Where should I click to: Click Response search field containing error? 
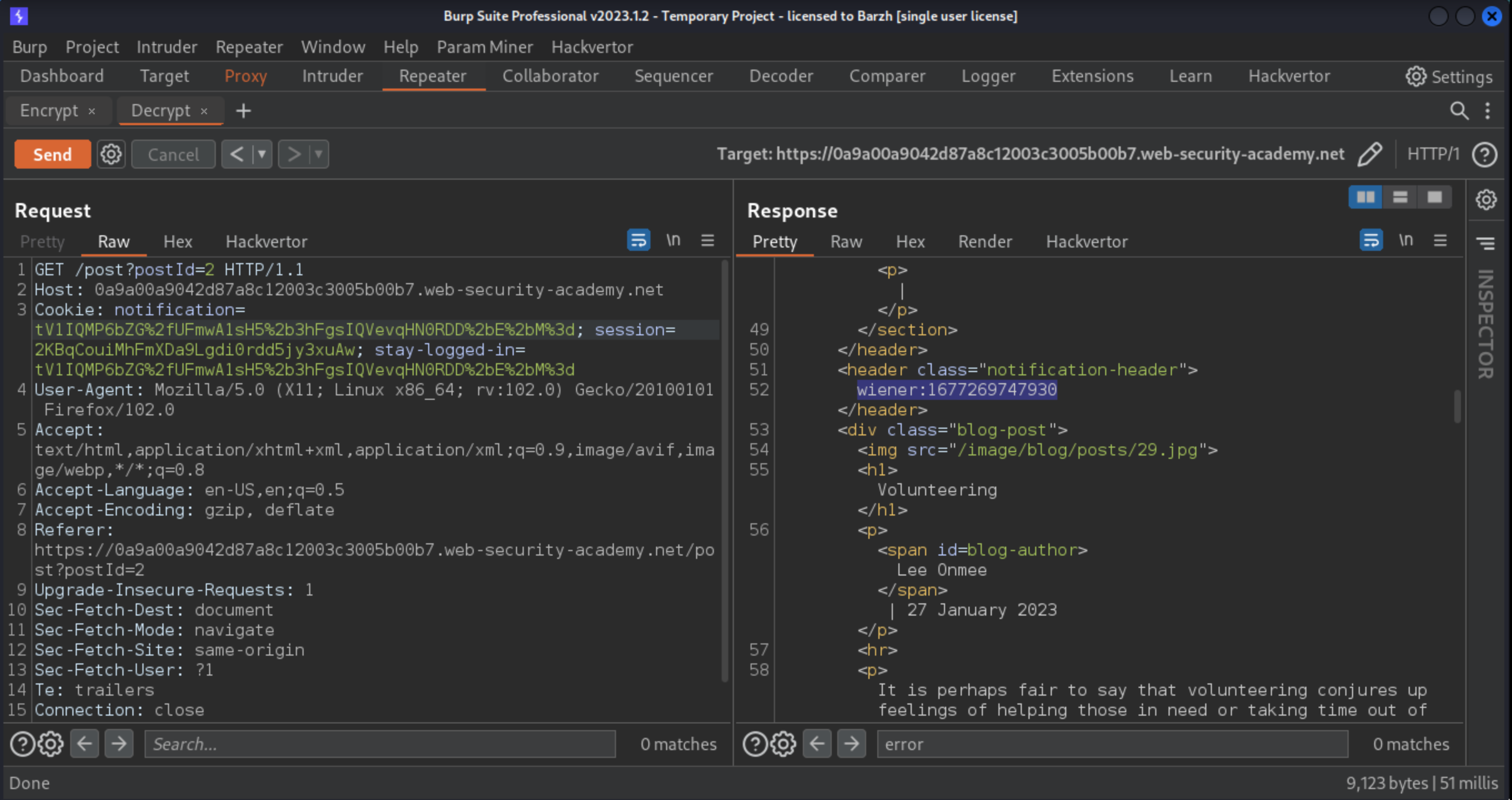[1112, 744]
